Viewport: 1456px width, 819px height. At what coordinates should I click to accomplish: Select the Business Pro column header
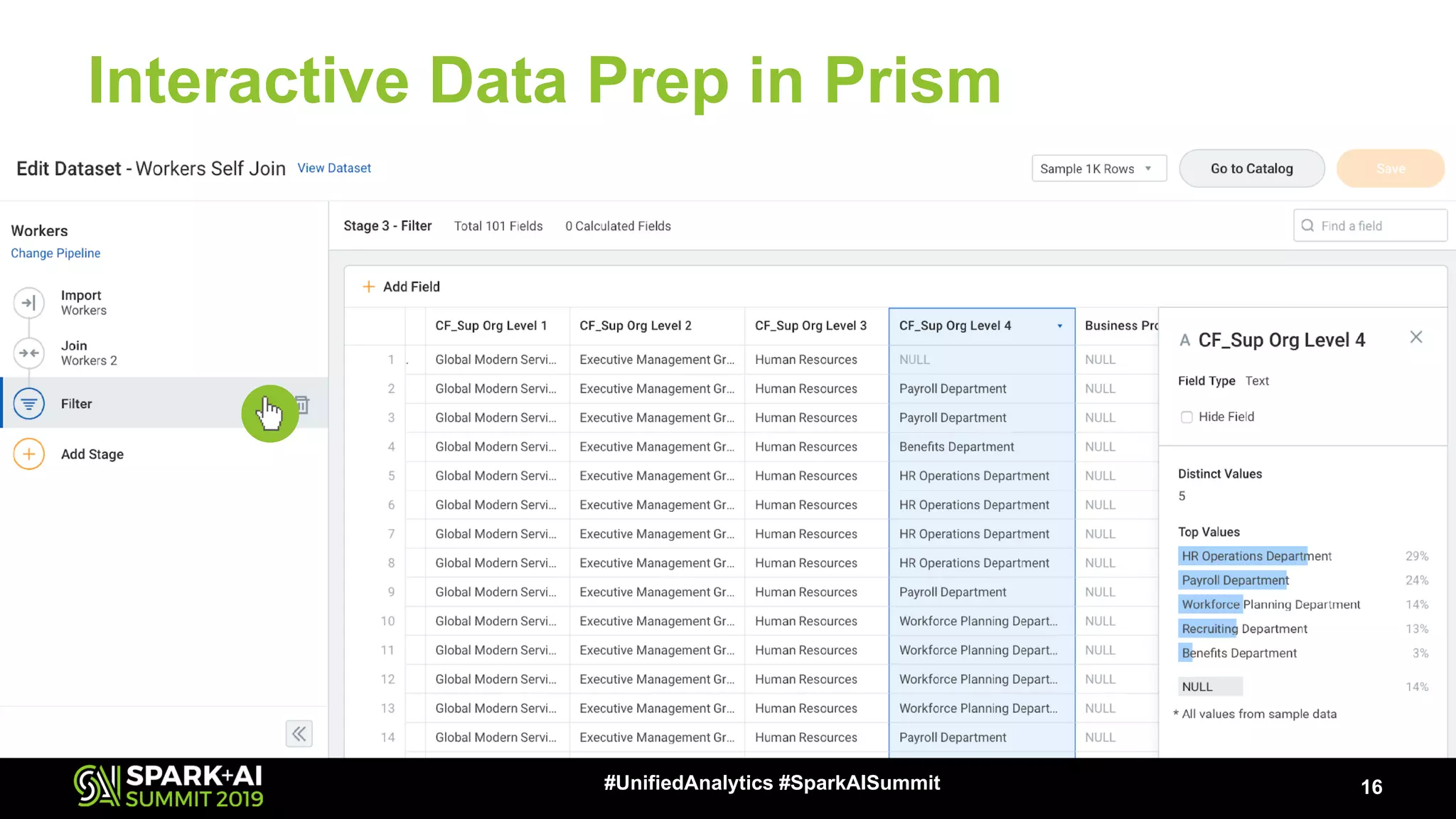(1118, 326)
